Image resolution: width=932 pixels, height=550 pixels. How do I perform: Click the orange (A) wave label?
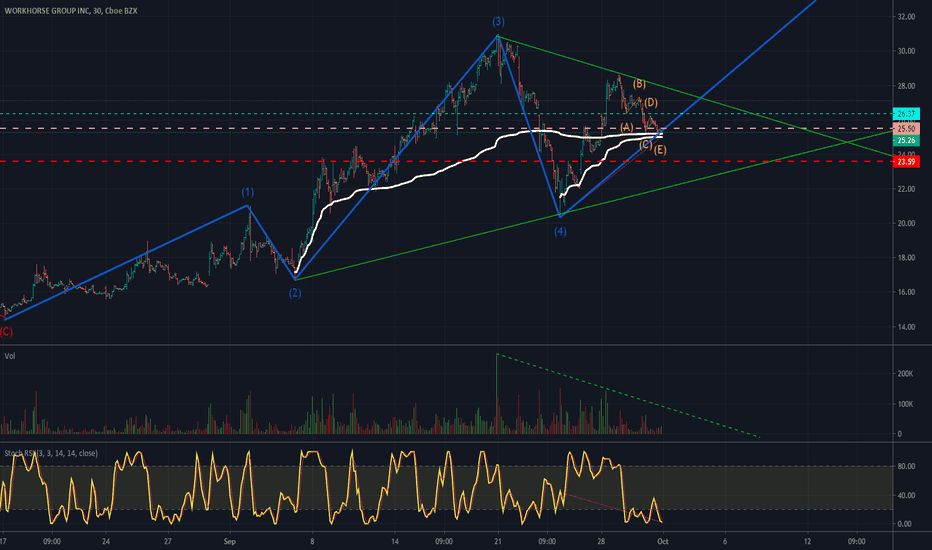pyautogui.click(x=626, y=127)
